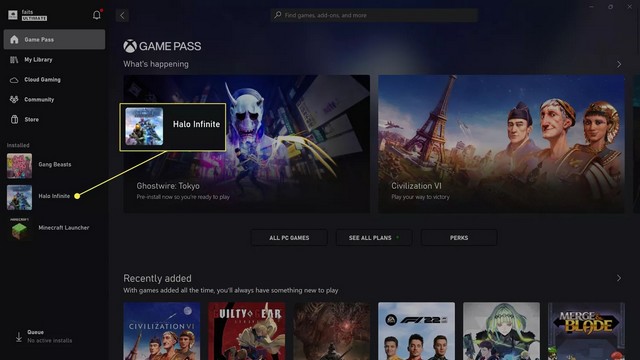Open Civilization VI game tile
The height and width of the screenshot is (360, 640).
pos(162,331)
